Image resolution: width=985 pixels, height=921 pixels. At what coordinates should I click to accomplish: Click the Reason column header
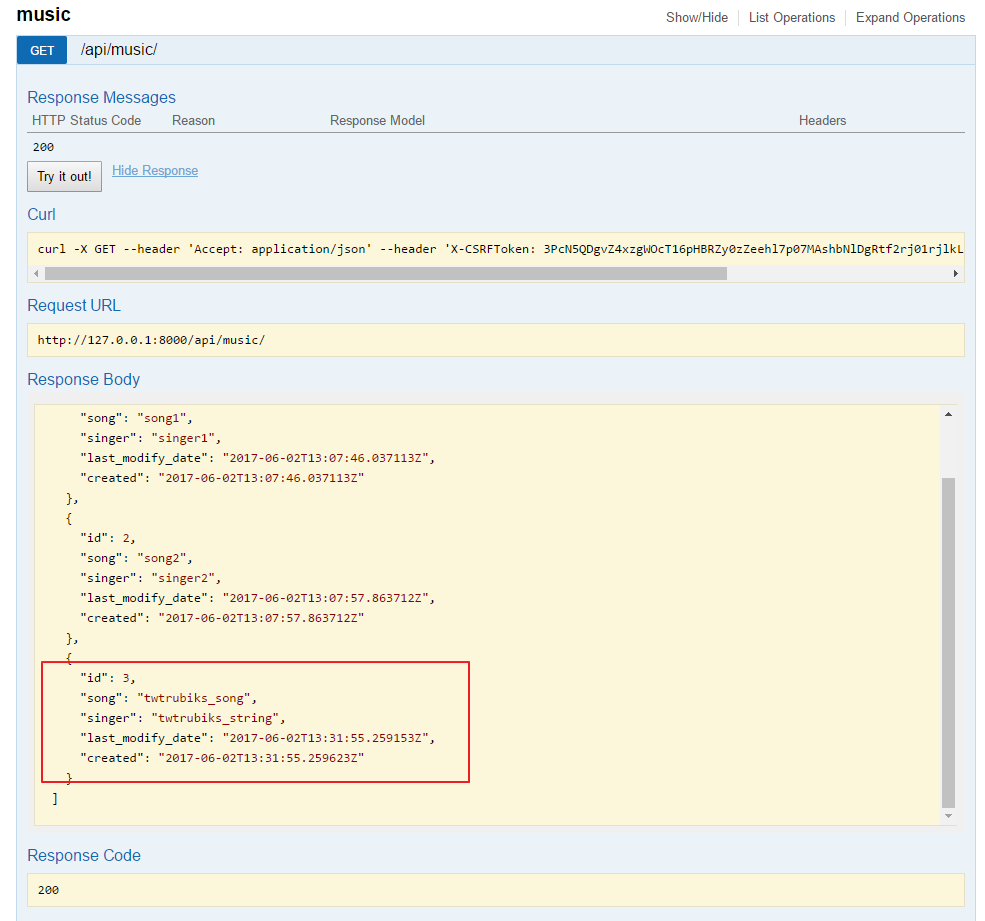[x=193, y=121]
